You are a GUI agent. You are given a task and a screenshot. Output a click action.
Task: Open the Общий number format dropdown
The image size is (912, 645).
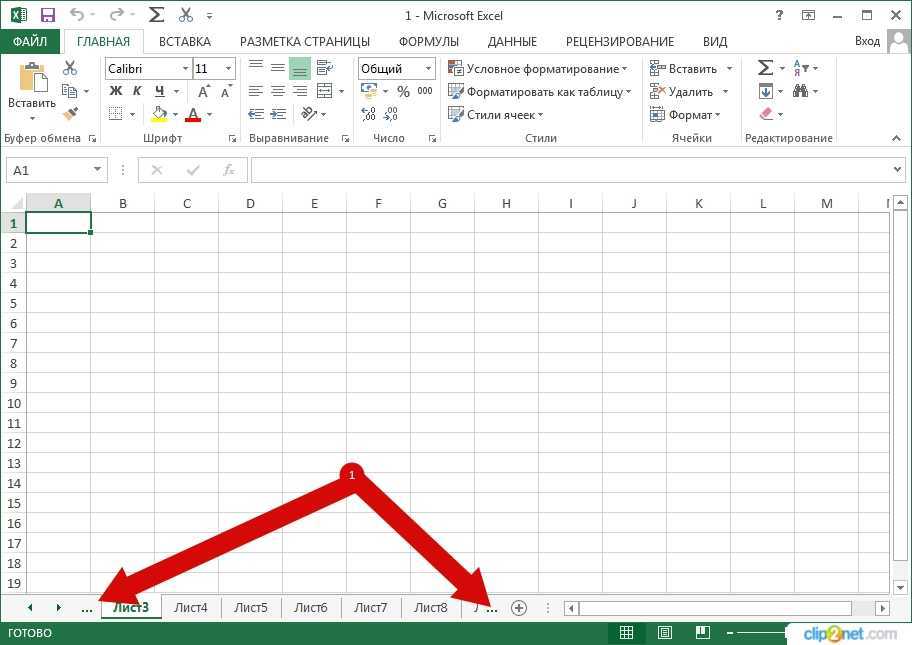(428, 69)
